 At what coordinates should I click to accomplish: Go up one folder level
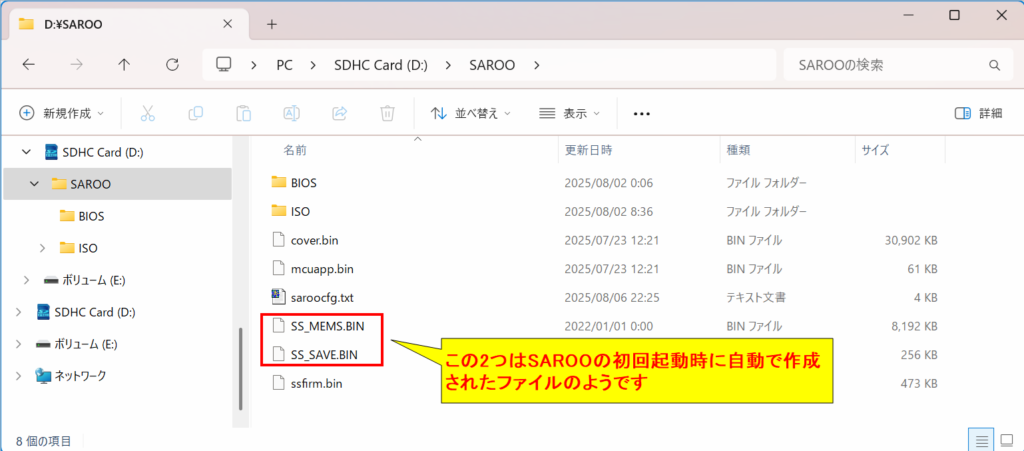[124, 65]
